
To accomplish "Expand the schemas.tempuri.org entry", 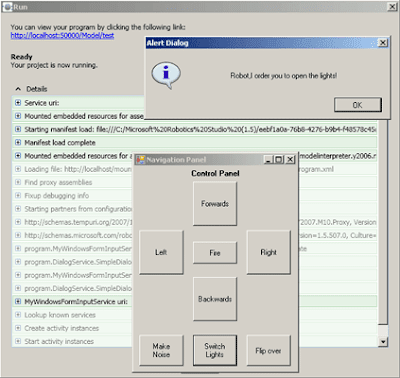I will point(18,222).
